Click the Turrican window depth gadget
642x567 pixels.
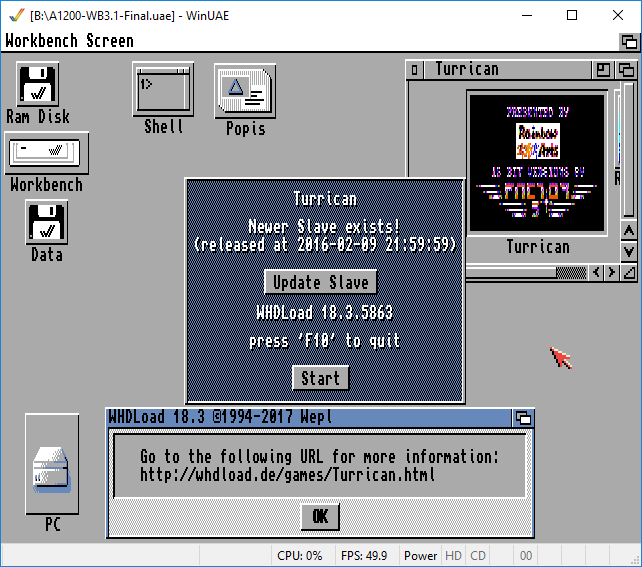tap(627, 70)
